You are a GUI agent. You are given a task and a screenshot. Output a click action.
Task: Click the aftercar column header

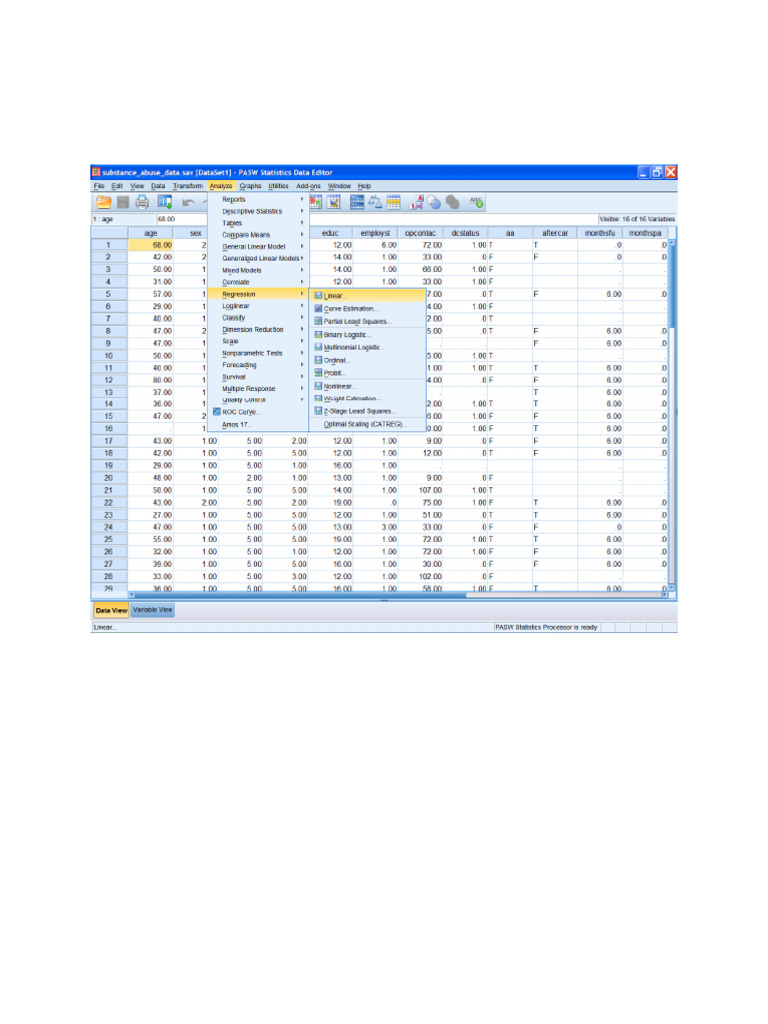pyautogui.click(x=555, y=233)
